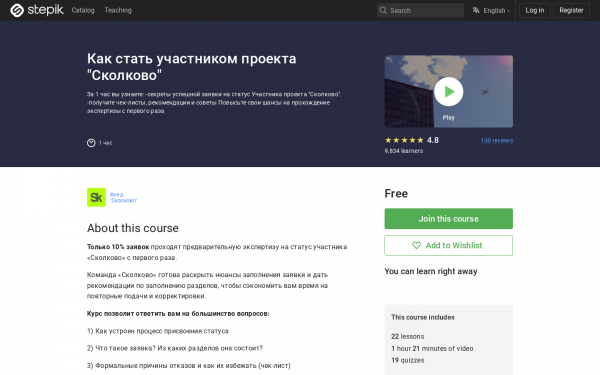Screen dimensions: 600x375
Task: Click the "About this course" heading
Action: coord(133,228)
